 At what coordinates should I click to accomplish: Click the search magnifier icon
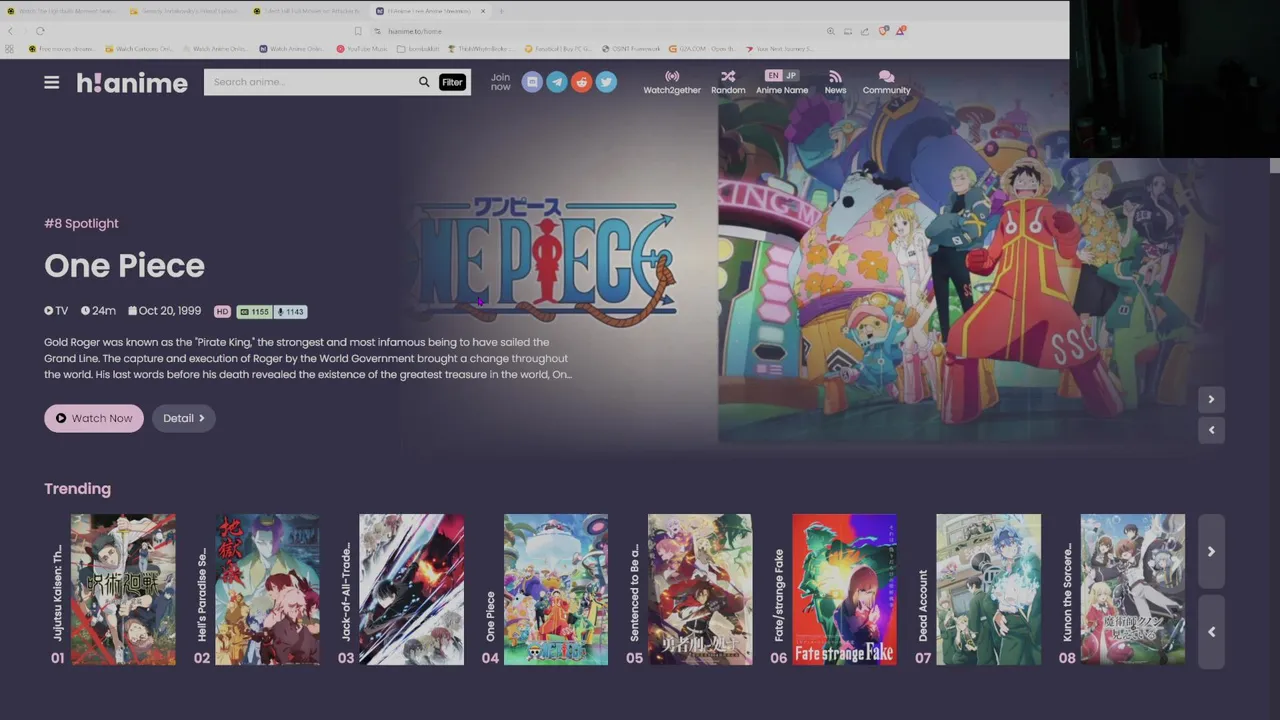tap(424, 82)
